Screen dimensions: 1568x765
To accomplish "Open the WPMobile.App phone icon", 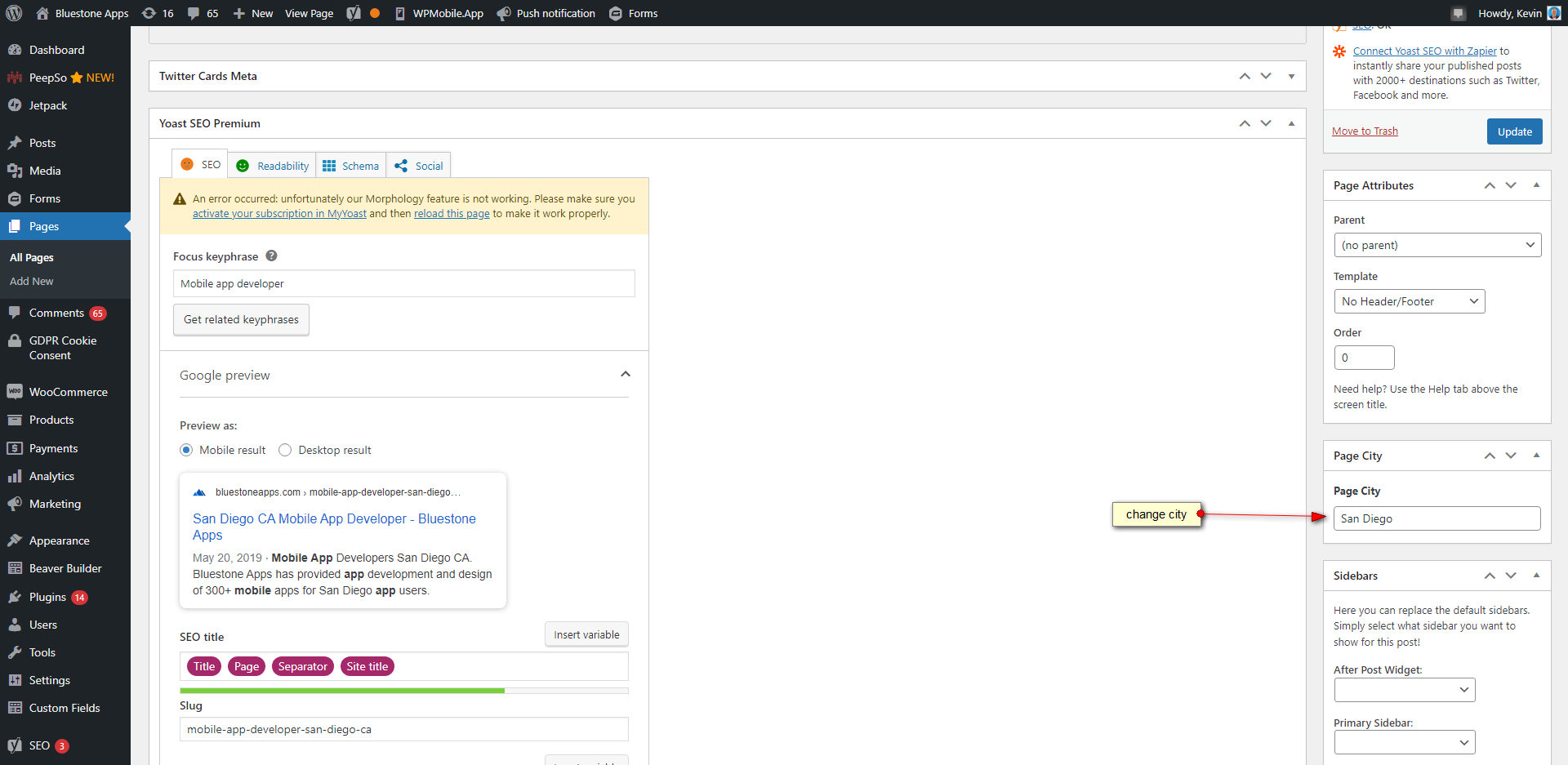I will click(x=400, y=13).
